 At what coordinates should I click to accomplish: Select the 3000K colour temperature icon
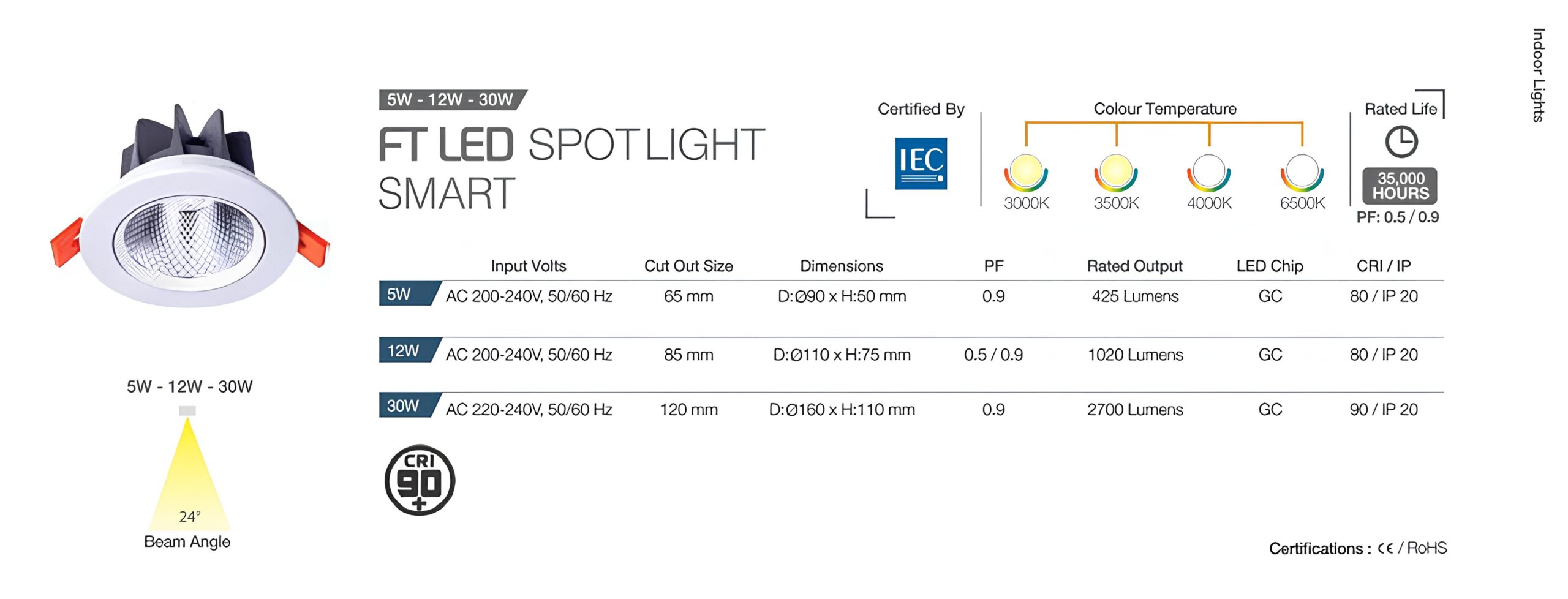coord(1026,173)
